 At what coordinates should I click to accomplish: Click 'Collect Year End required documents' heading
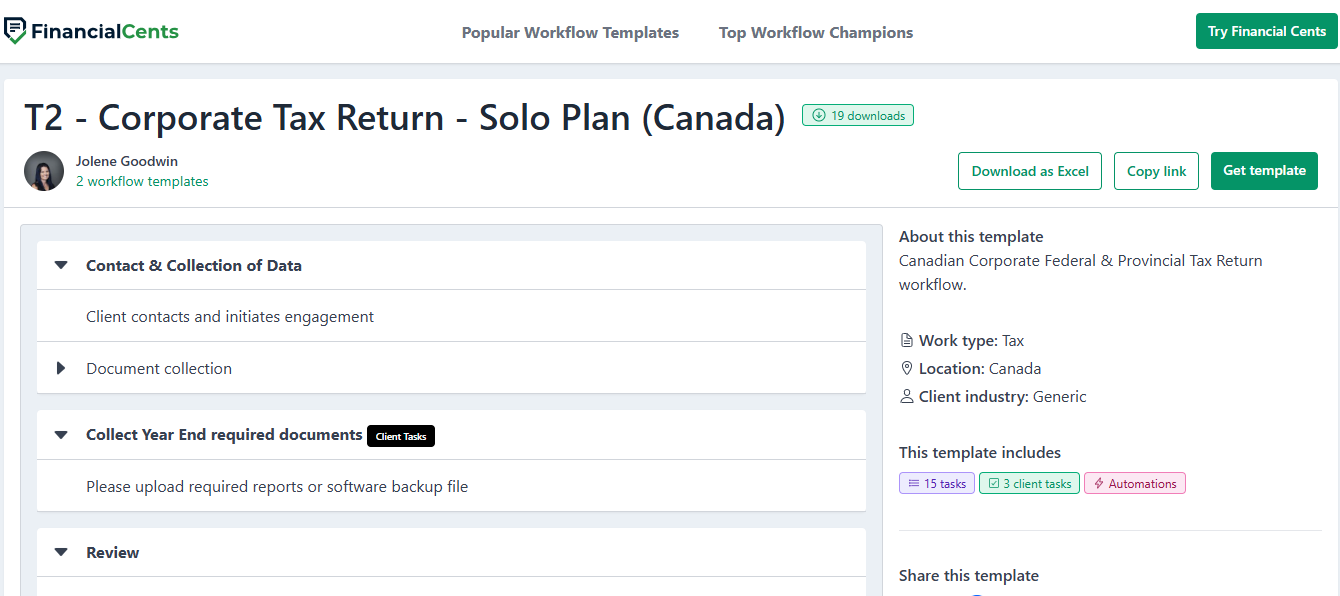click(224, 435)
